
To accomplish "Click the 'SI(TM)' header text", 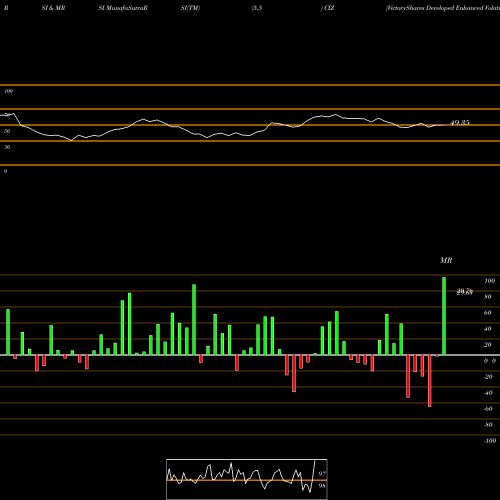I will pyautogui.click(x=190, y=8).
